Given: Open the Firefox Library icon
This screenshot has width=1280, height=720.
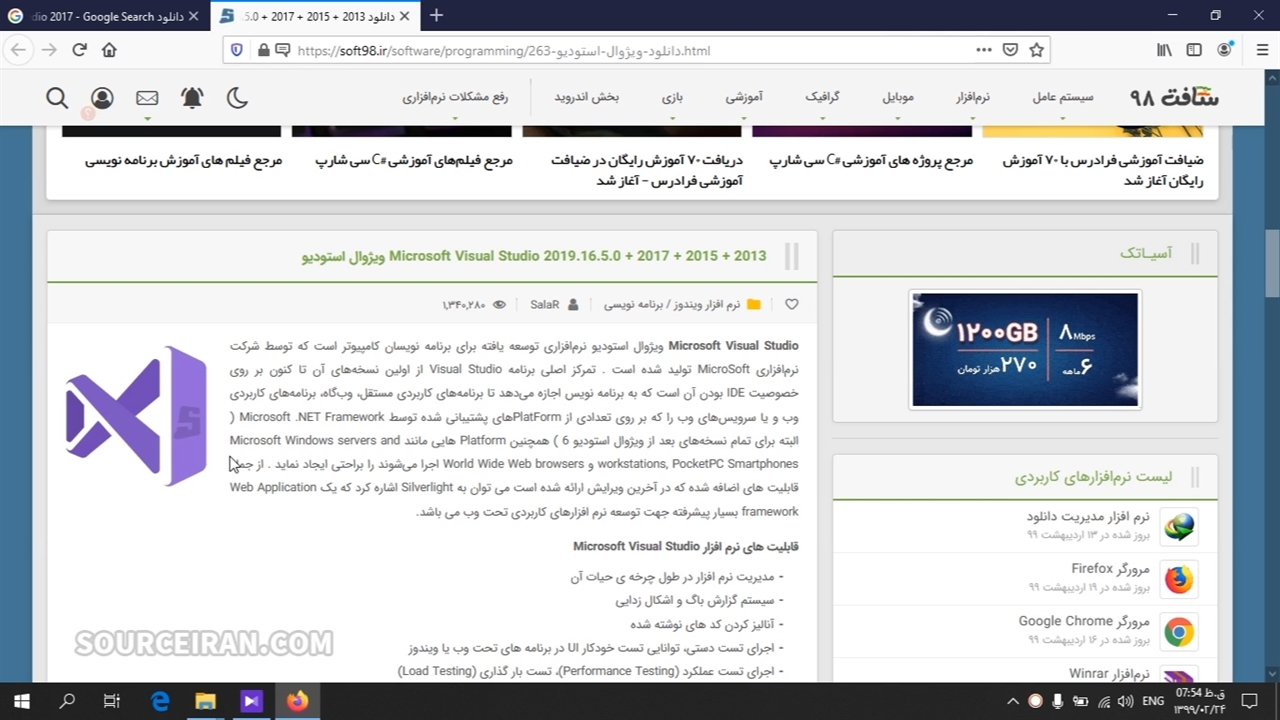Looking at the screenshot, I should 1164,50.
